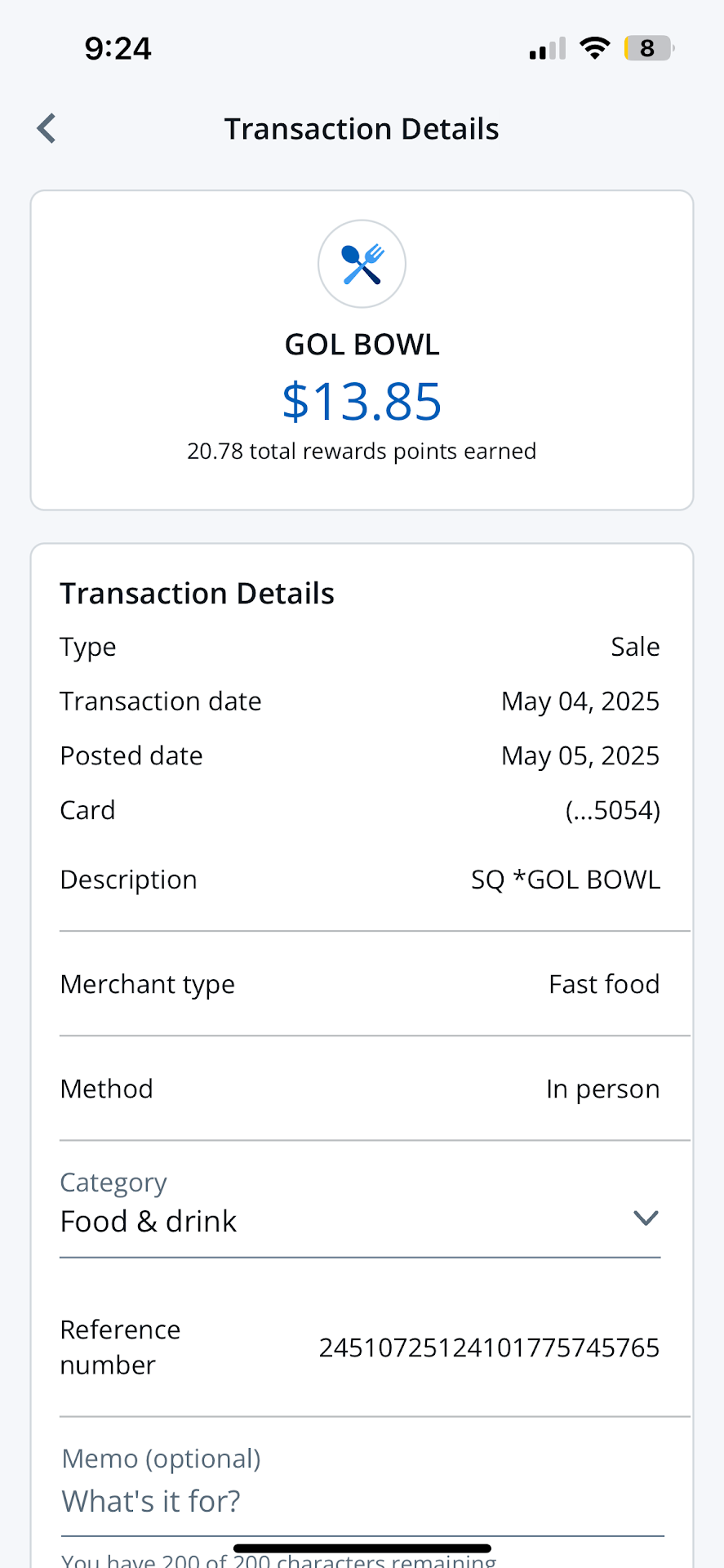Select the GOL BOWL merchant name
Screen dimensions: 724x1568
[362, 345]
